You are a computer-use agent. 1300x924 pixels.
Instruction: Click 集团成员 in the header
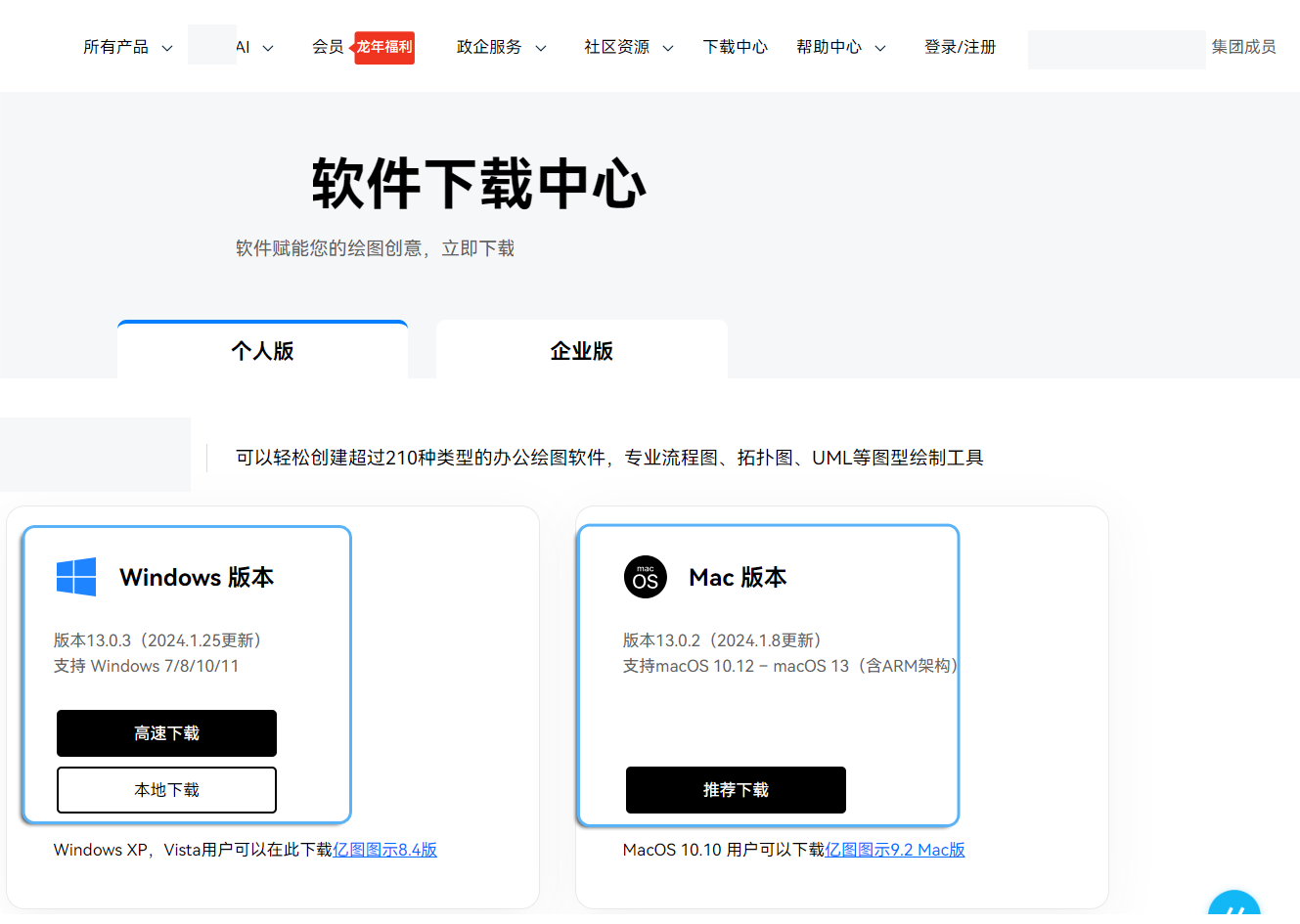click(1243, 47)
